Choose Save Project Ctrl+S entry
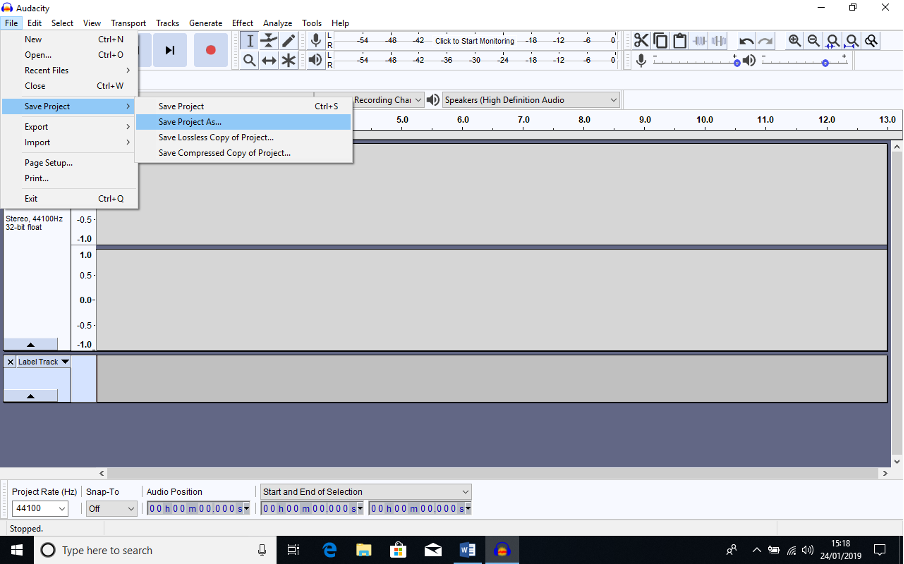 point(243,106)
